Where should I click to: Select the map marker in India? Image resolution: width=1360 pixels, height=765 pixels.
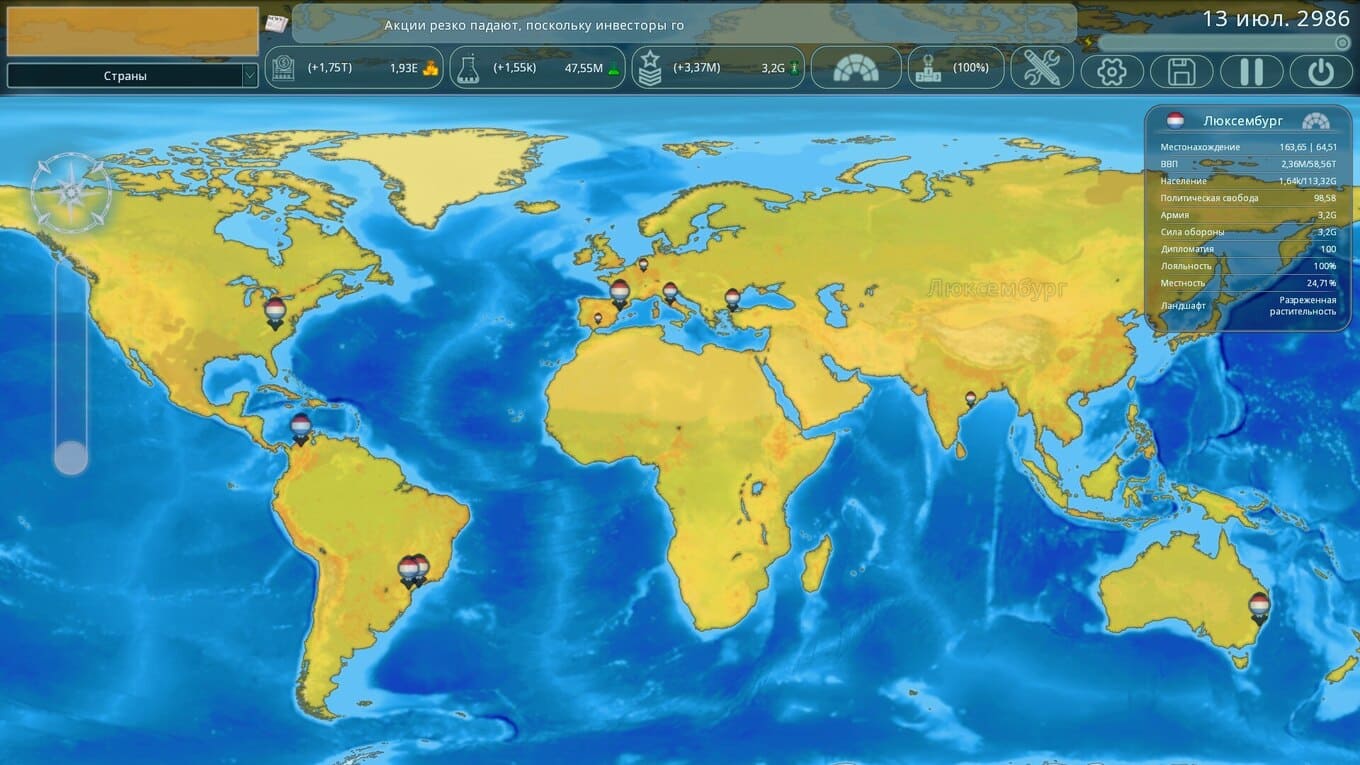pyautogui.click(x=969, y=400)
